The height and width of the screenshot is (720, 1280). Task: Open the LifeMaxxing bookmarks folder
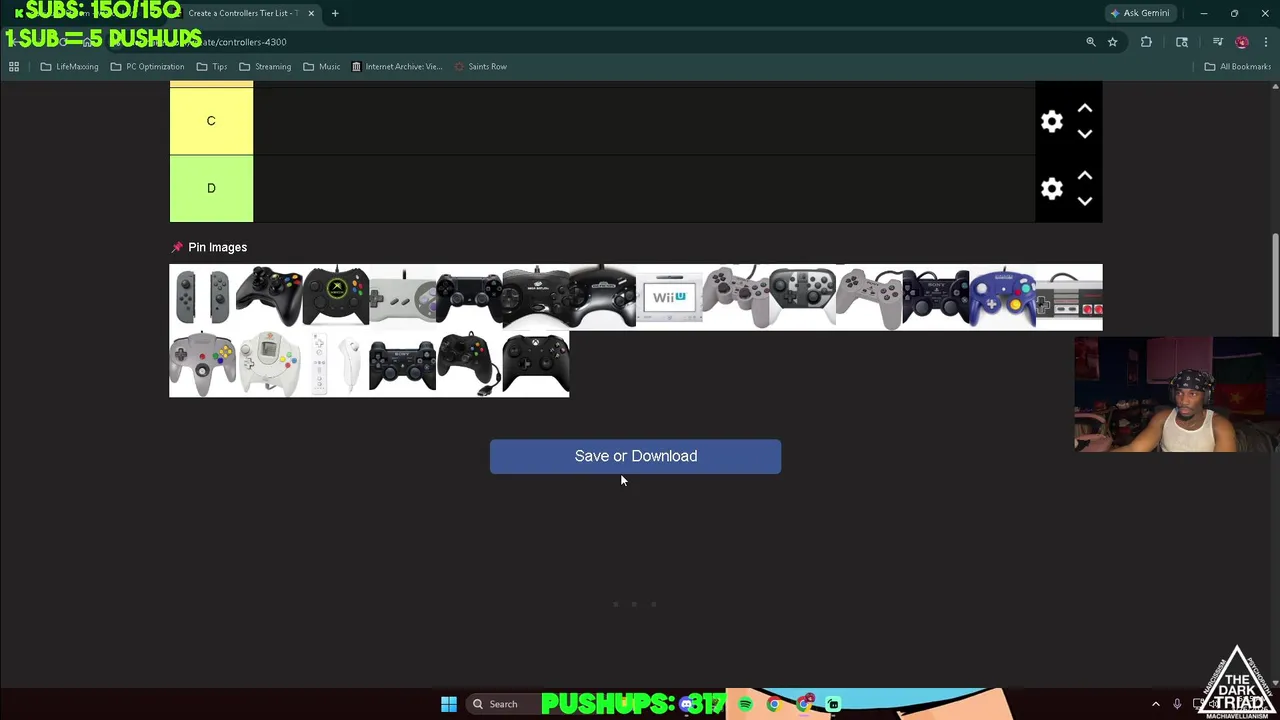click(x=69, y=66)
